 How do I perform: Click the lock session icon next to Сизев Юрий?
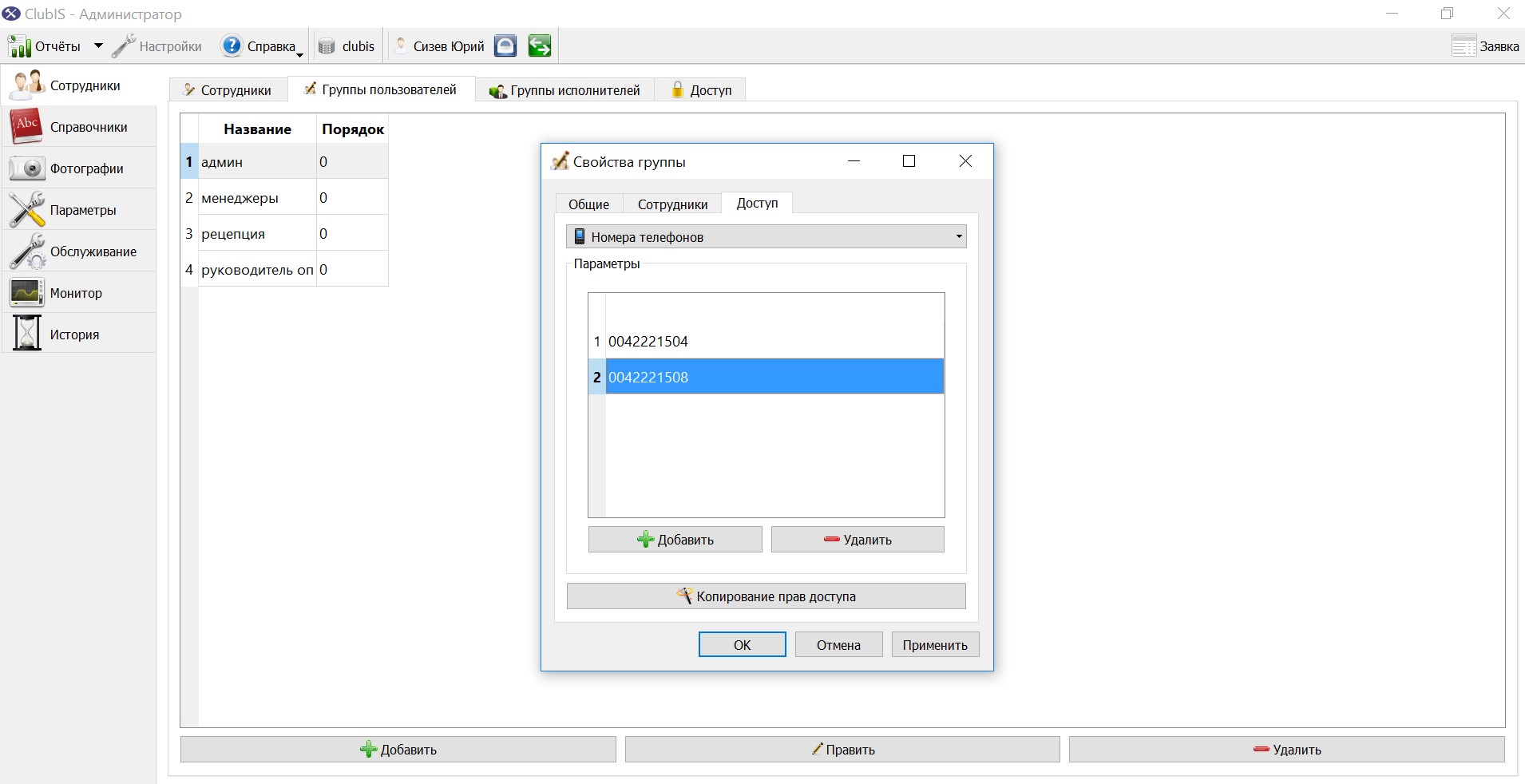505,46
